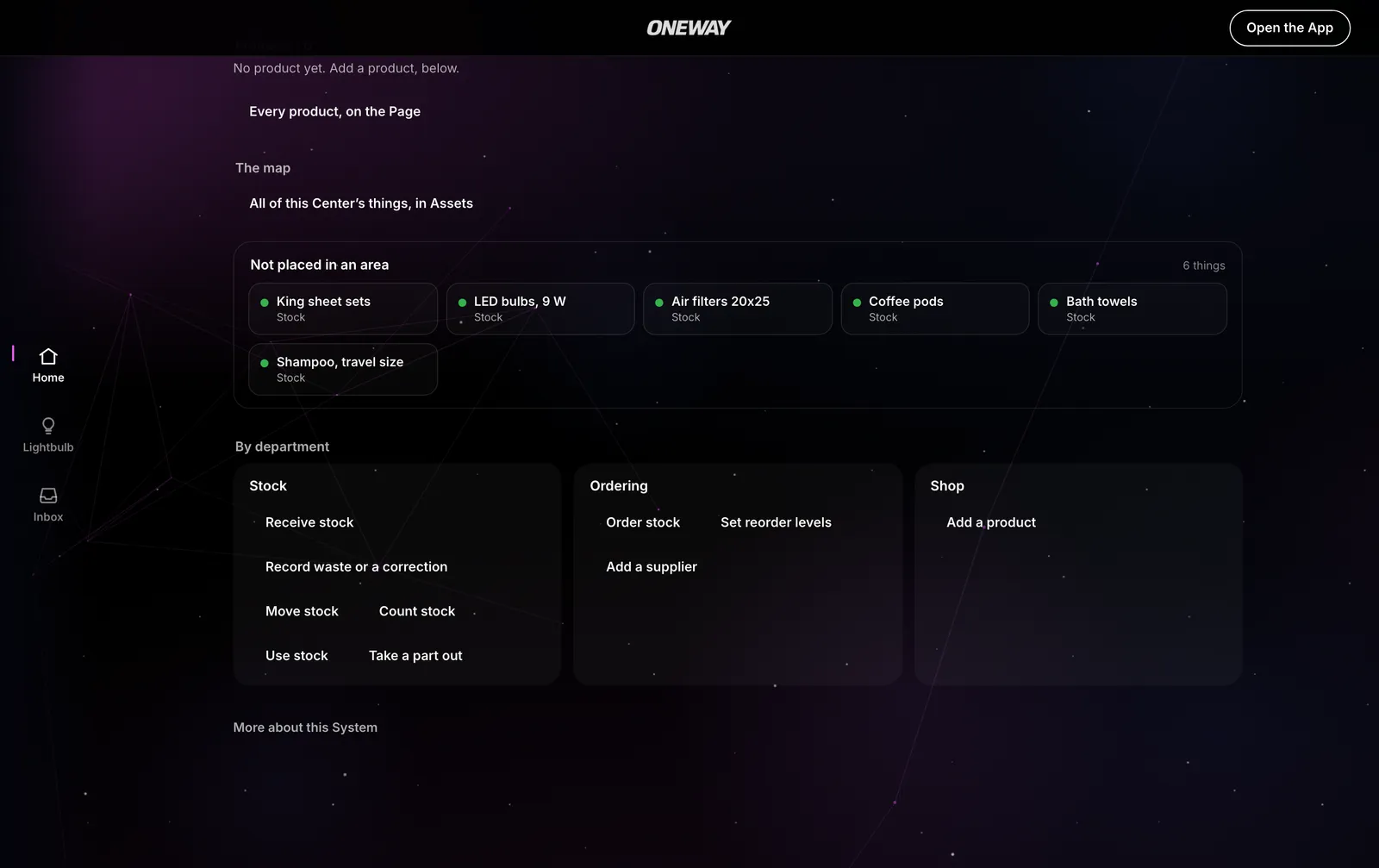Click the ONEWAY logo

(x=689, y=28)
